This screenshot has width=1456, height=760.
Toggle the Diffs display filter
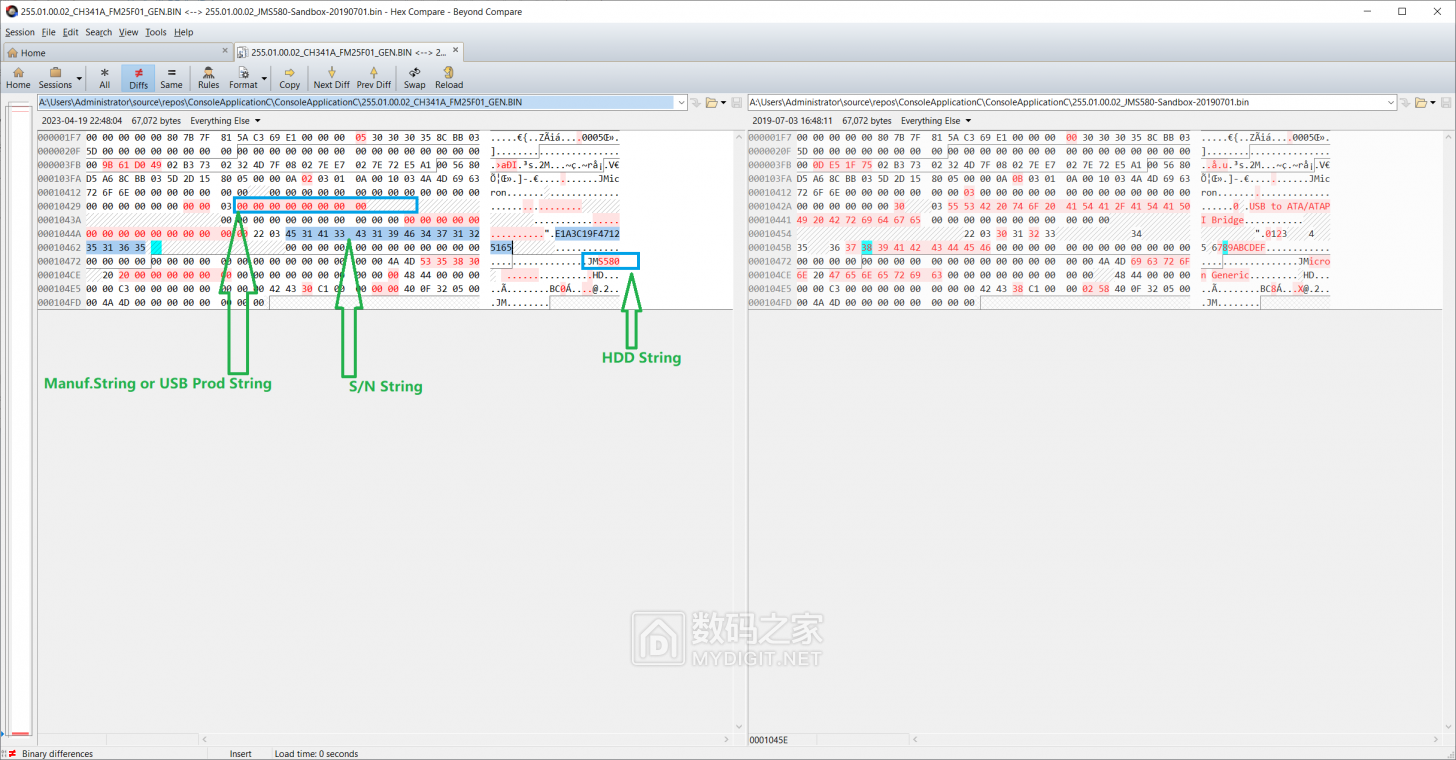[x=138, y=77]
